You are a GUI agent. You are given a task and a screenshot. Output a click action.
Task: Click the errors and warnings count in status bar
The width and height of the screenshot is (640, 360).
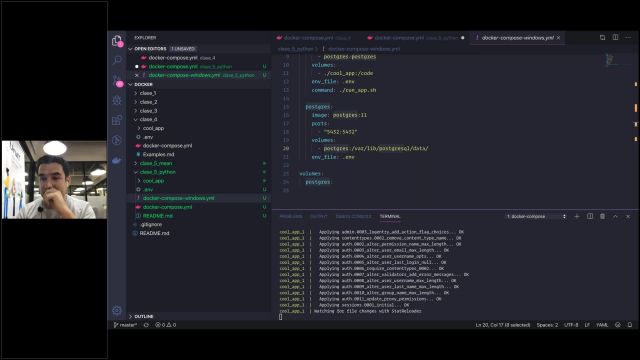click(166, 325)
